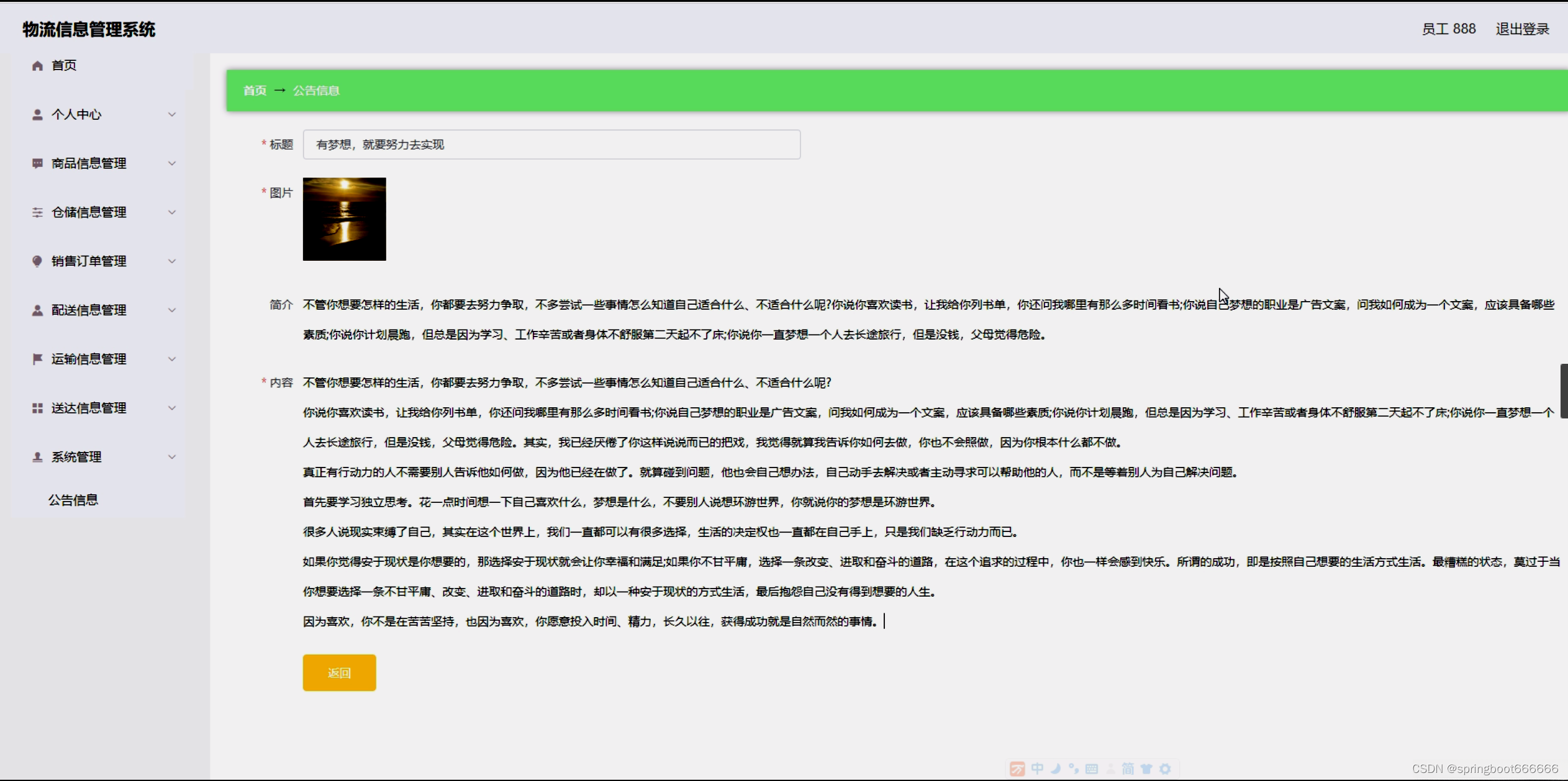Expand the 商品信息管理 chevron
The image size is (1568, 781).
click(x=172, y=163)
